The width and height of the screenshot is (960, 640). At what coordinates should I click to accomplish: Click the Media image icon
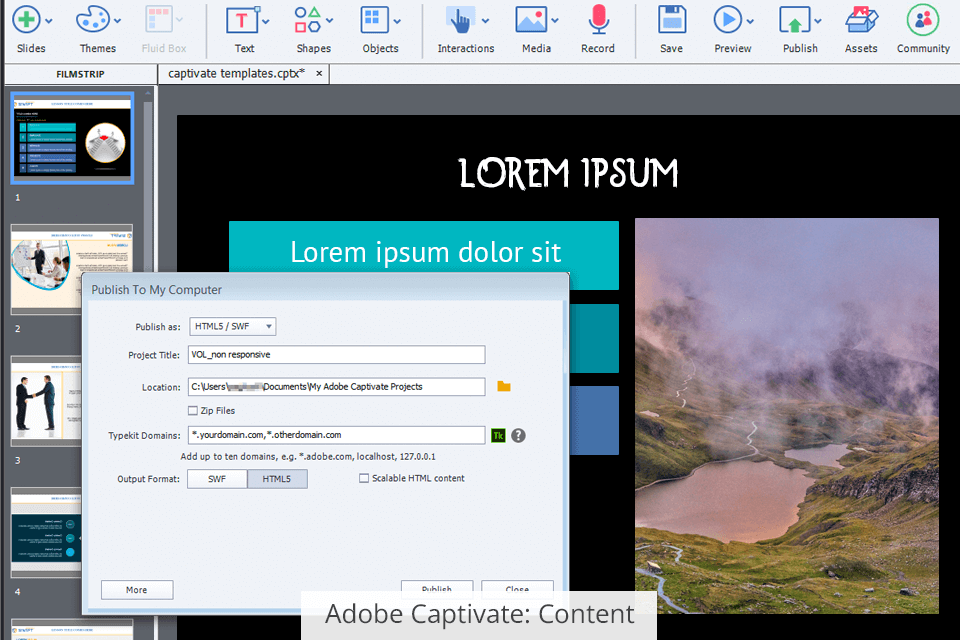coord(531,20)
